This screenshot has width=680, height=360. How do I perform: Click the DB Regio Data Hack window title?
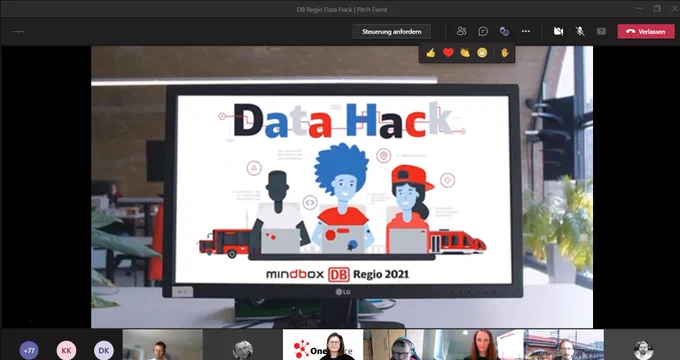[x=342, y=9]
